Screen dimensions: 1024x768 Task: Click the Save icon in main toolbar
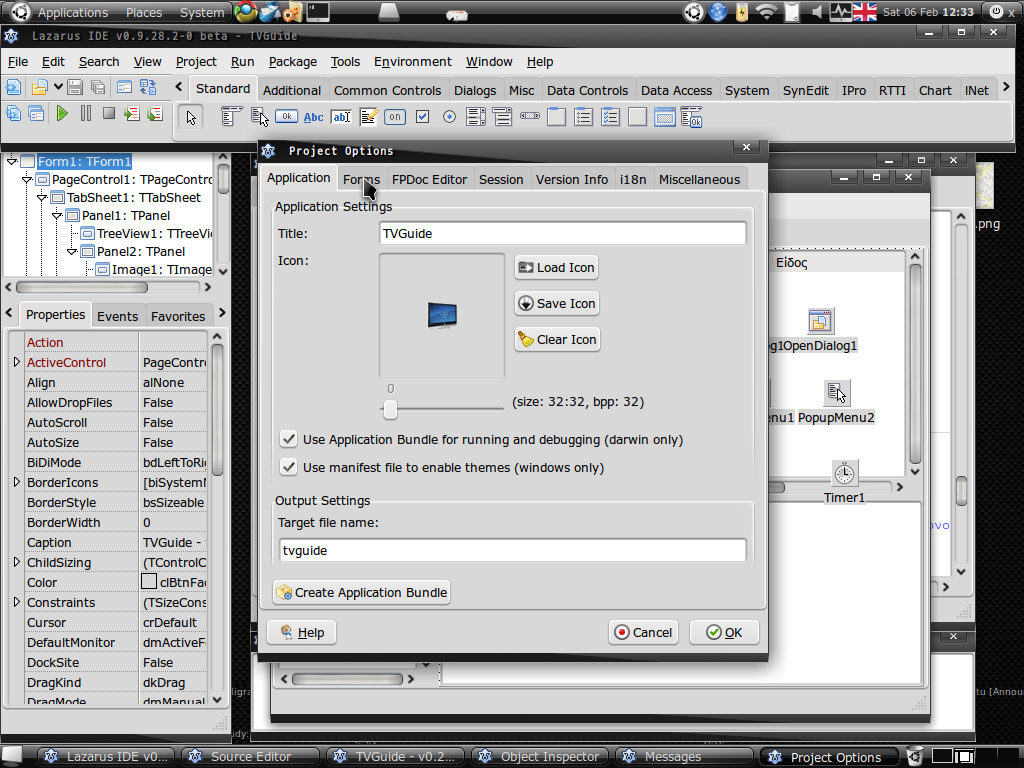click(x=77, y=88)
